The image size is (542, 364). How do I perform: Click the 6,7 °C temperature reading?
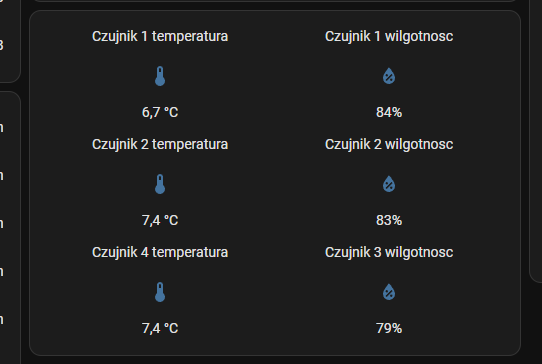point(160,112)
